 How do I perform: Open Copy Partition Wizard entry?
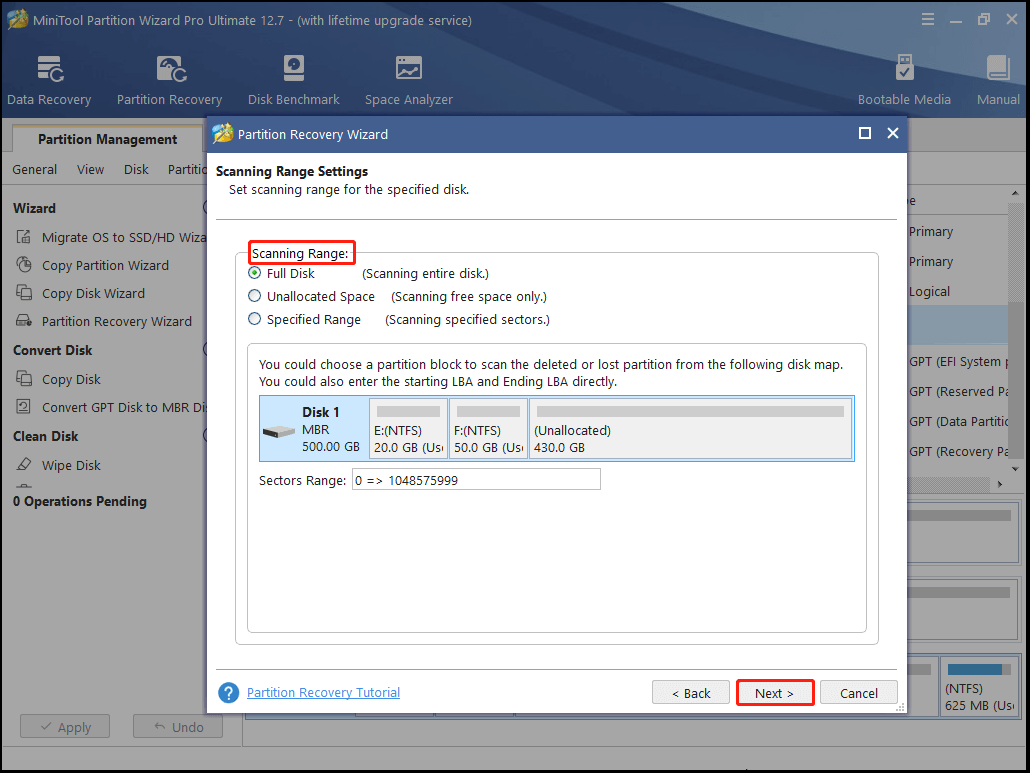tap(105, 265)
